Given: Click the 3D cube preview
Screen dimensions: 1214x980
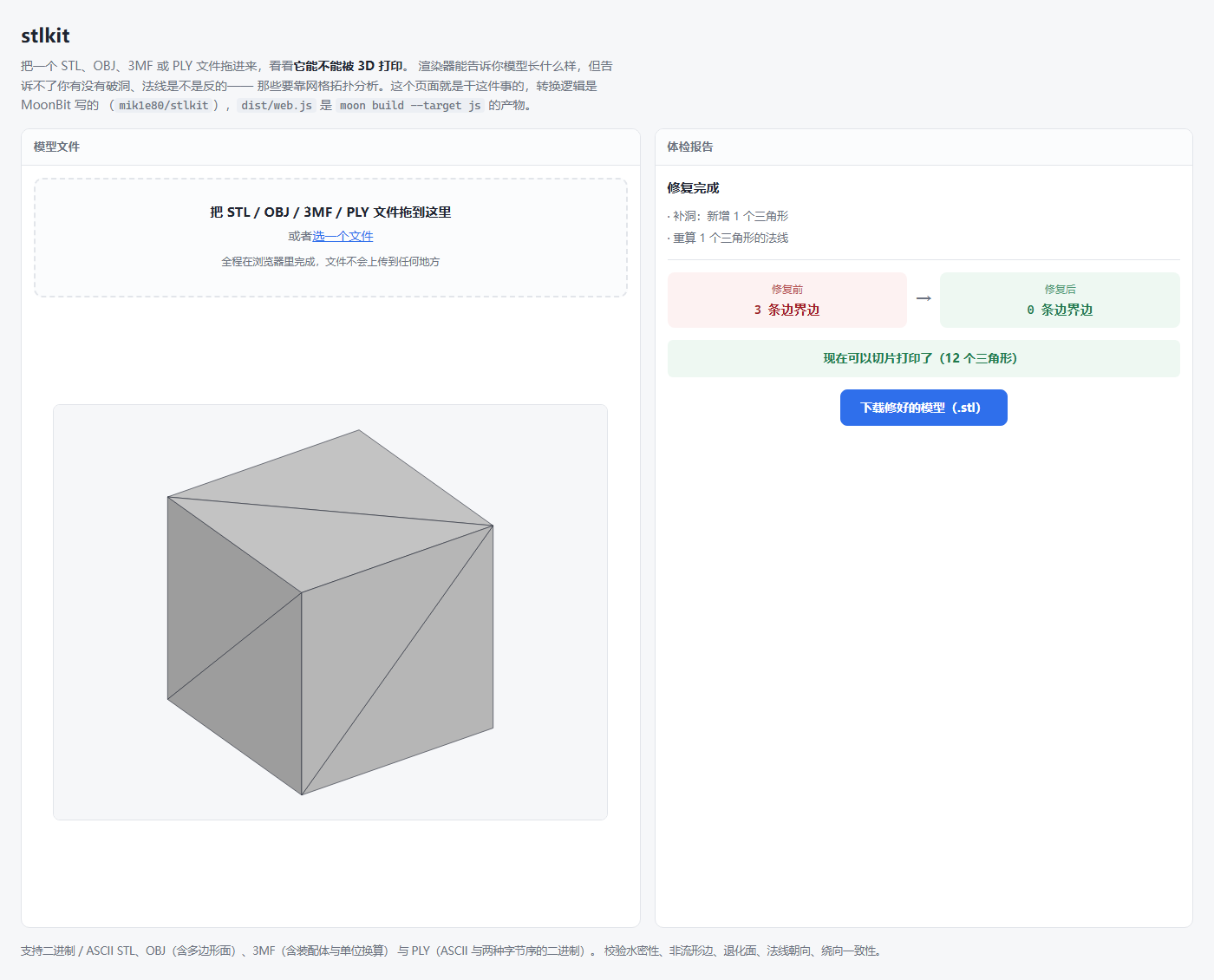Looking at the screenshot, I should (x=330, y=612).
